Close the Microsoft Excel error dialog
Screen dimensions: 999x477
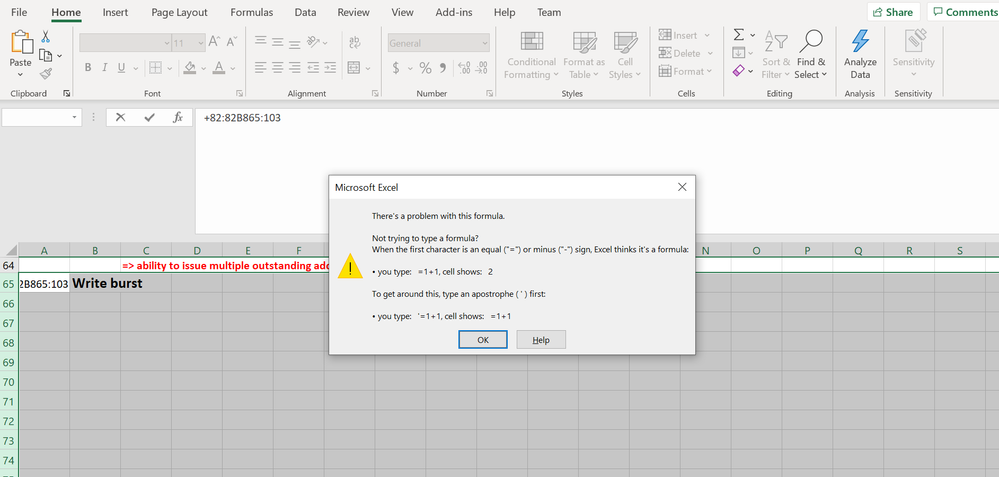click(x=682, y=187)
